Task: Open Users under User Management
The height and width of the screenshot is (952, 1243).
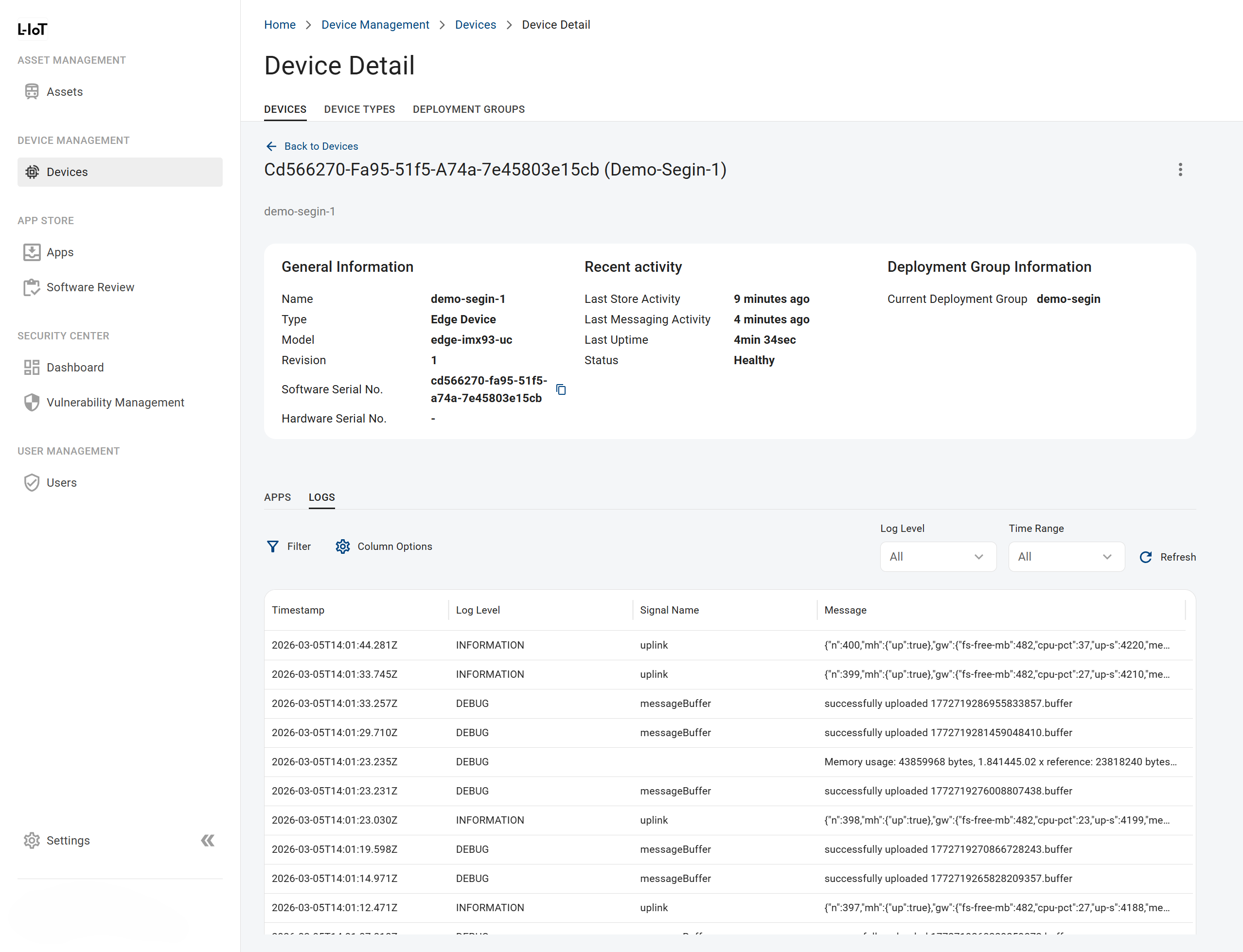Action: click(x=62, y=482)
